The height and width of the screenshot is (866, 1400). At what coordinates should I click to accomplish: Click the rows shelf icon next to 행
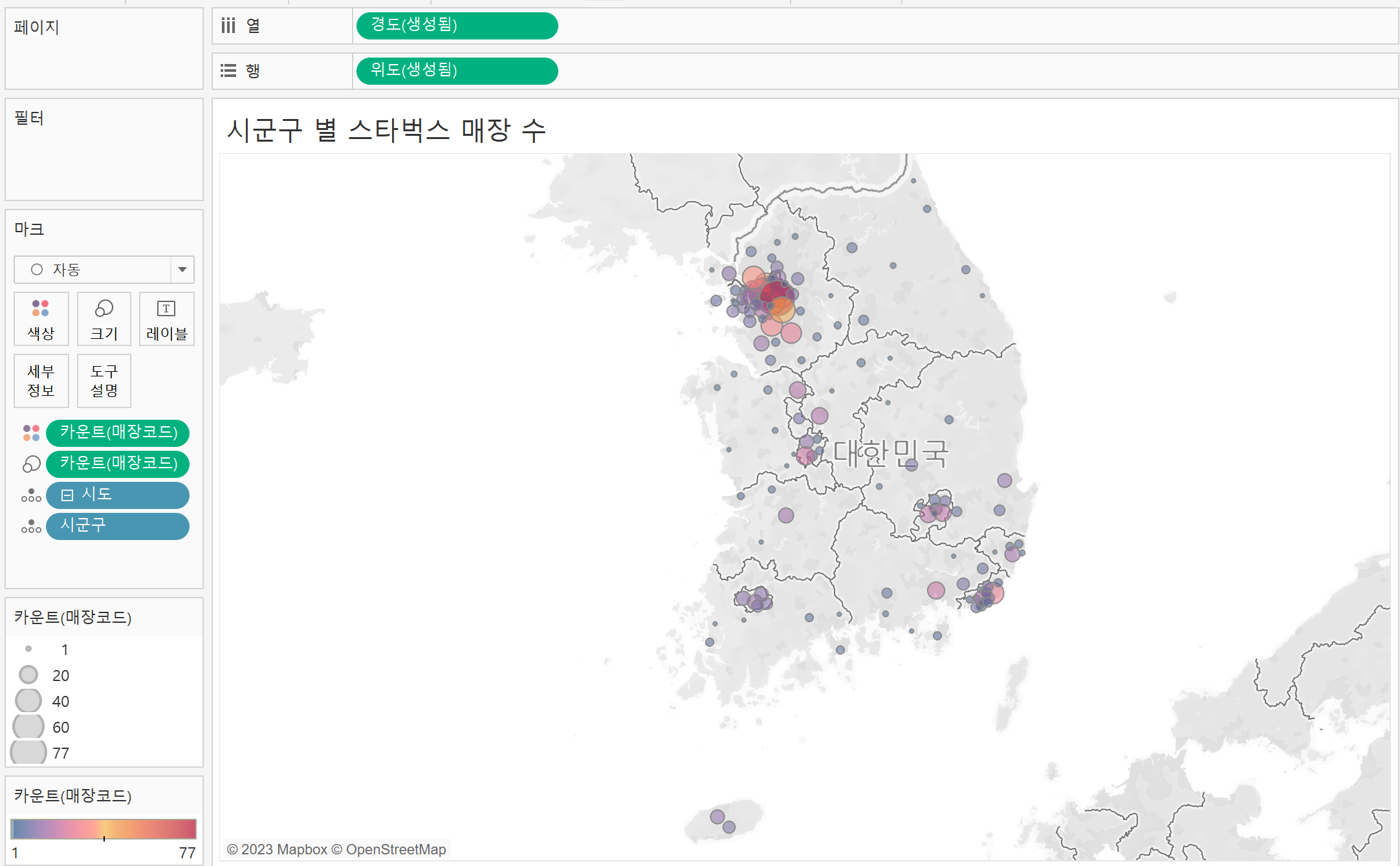click(228, 71)
